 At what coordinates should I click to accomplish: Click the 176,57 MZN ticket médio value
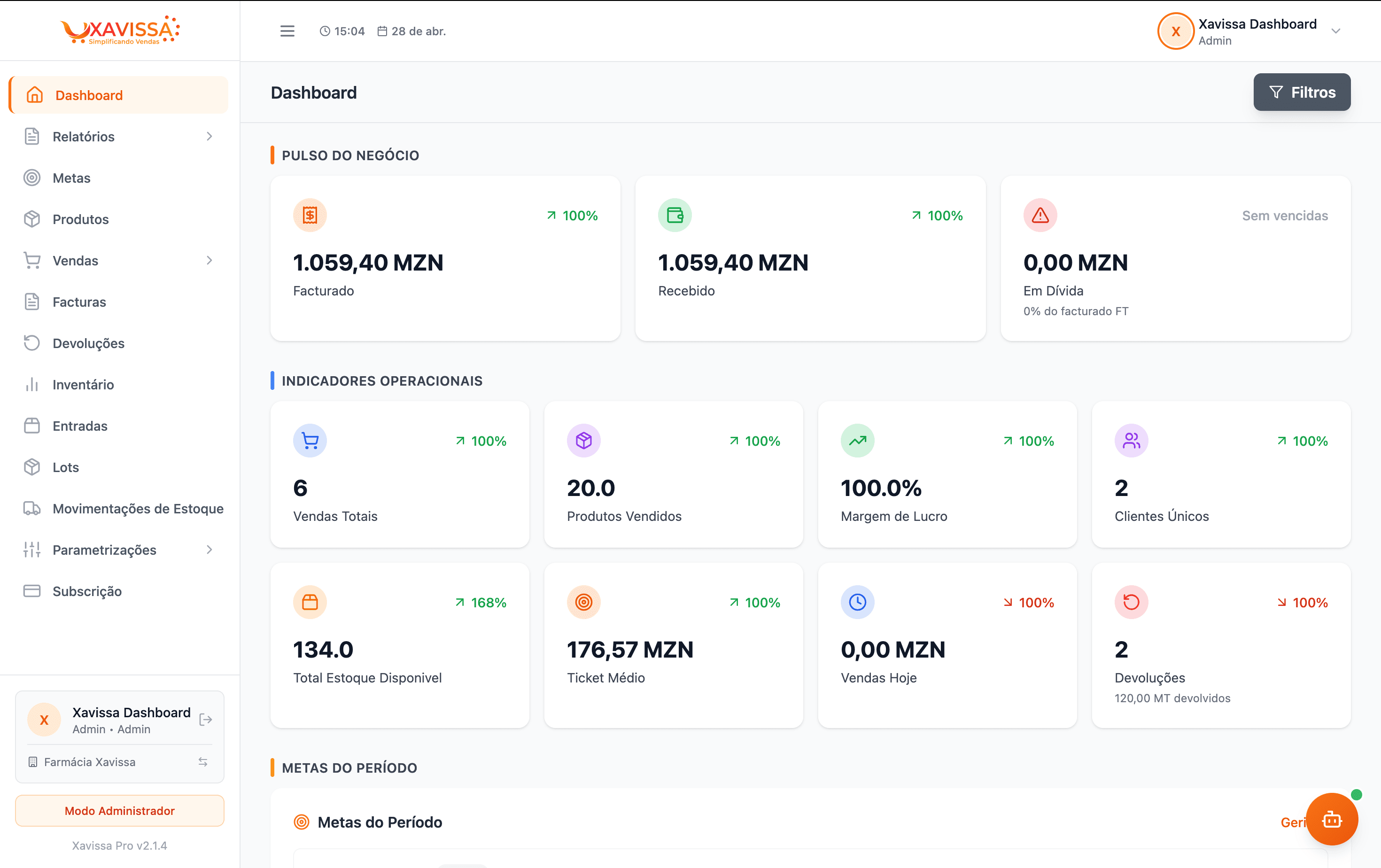point(630,650)
